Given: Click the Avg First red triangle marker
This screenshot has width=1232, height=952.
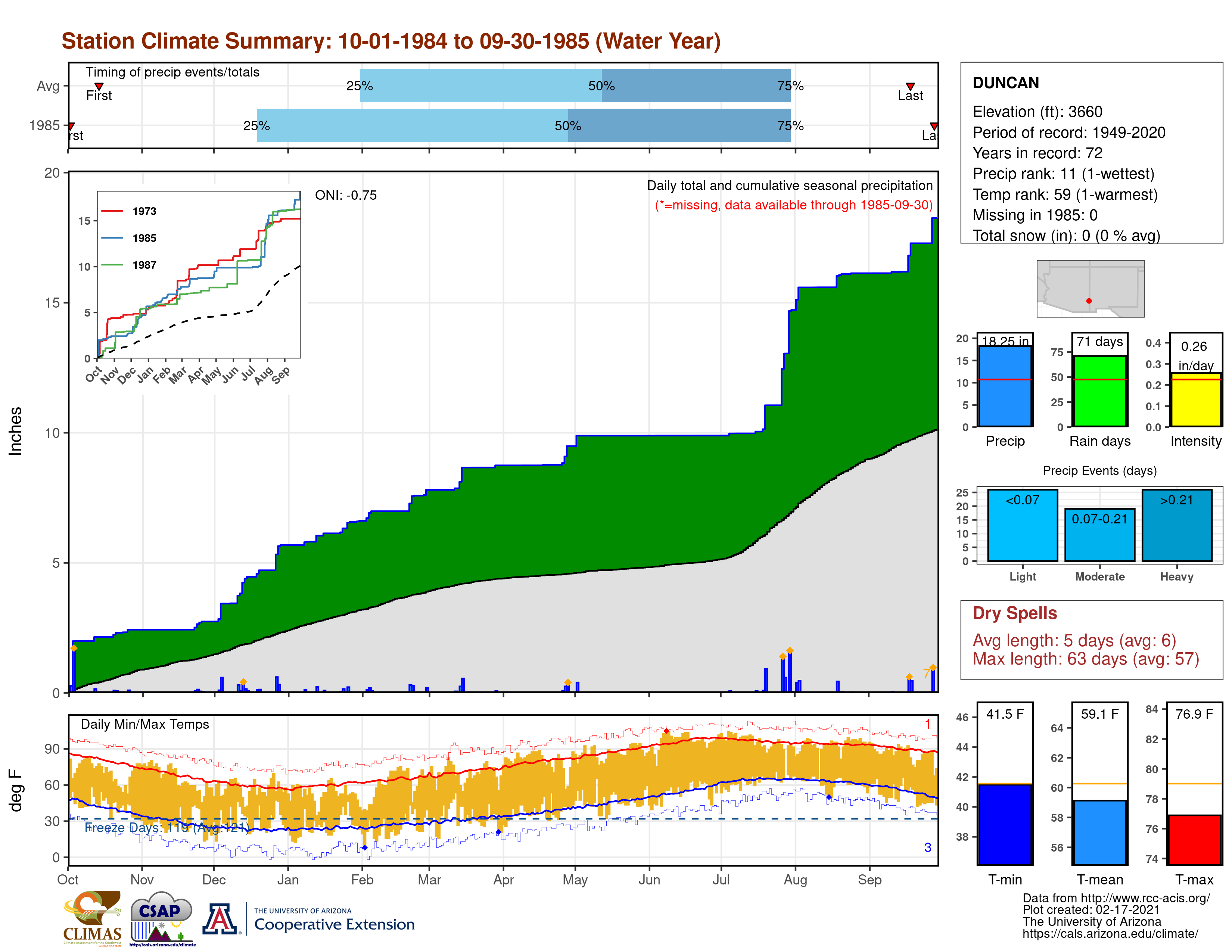Looking at the screenshot, I should tap(99, 86).
